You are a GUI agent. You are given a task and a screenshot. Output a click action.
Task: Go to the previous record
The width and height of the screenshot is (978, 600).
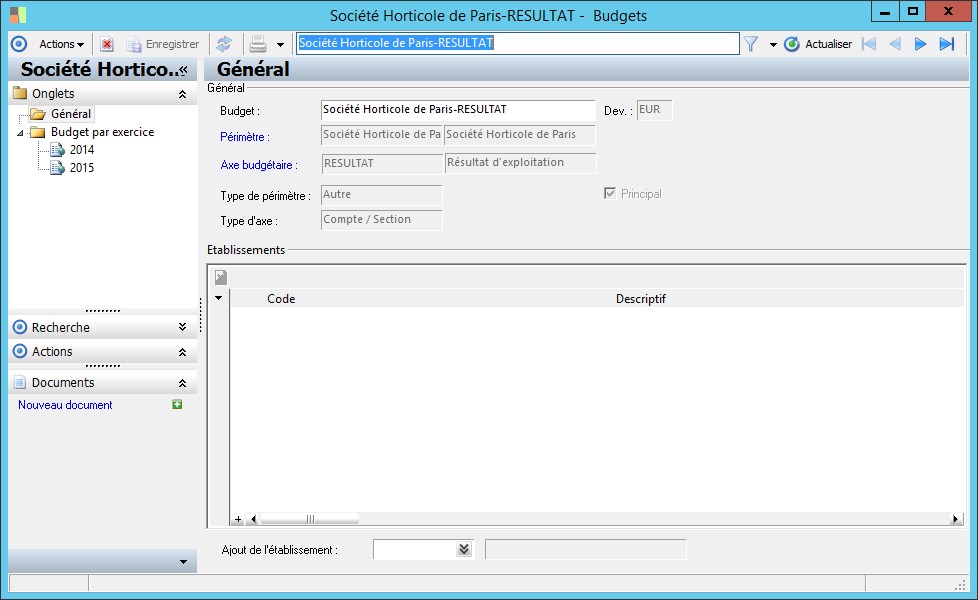click(x=895, y=44)
